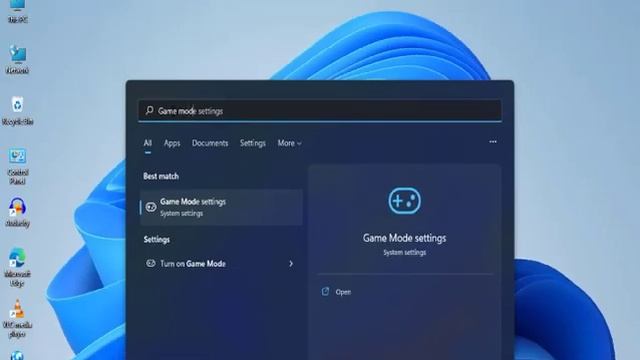Click the Game Mode settings title in preview
The image size is (640, 360).
tap(404, 238)
